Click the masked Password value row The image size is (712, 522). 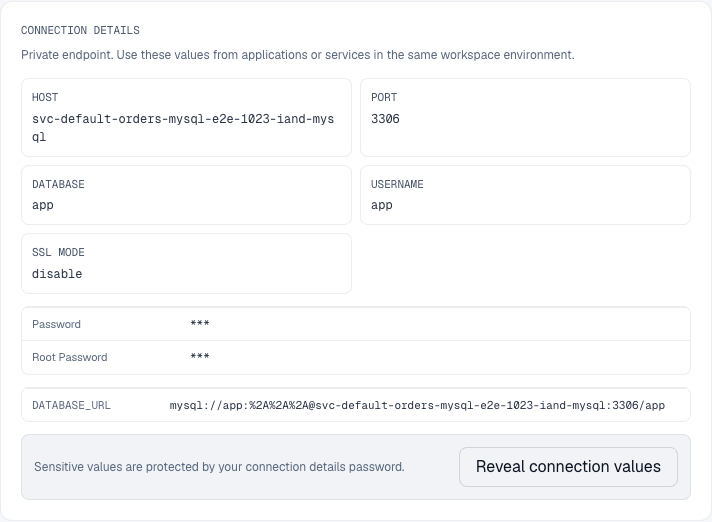[x=356, y=324]
